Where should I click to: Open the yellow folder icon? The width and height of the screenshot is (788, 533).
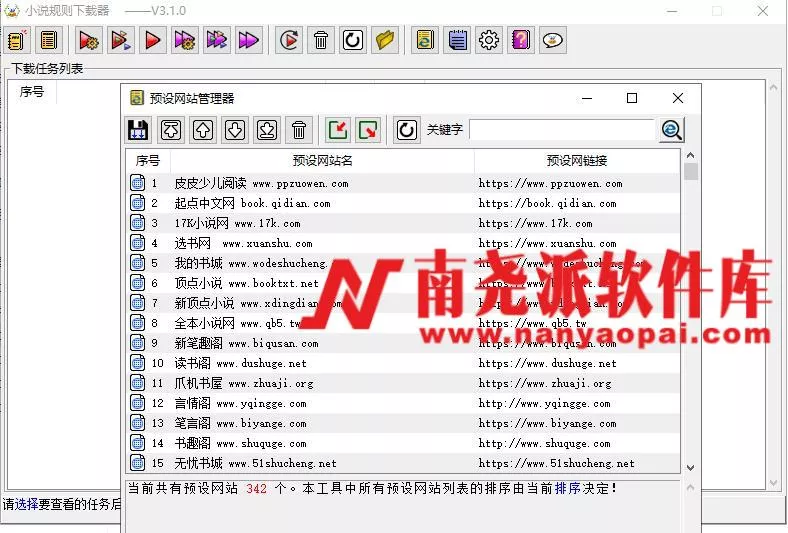point(384,40)
